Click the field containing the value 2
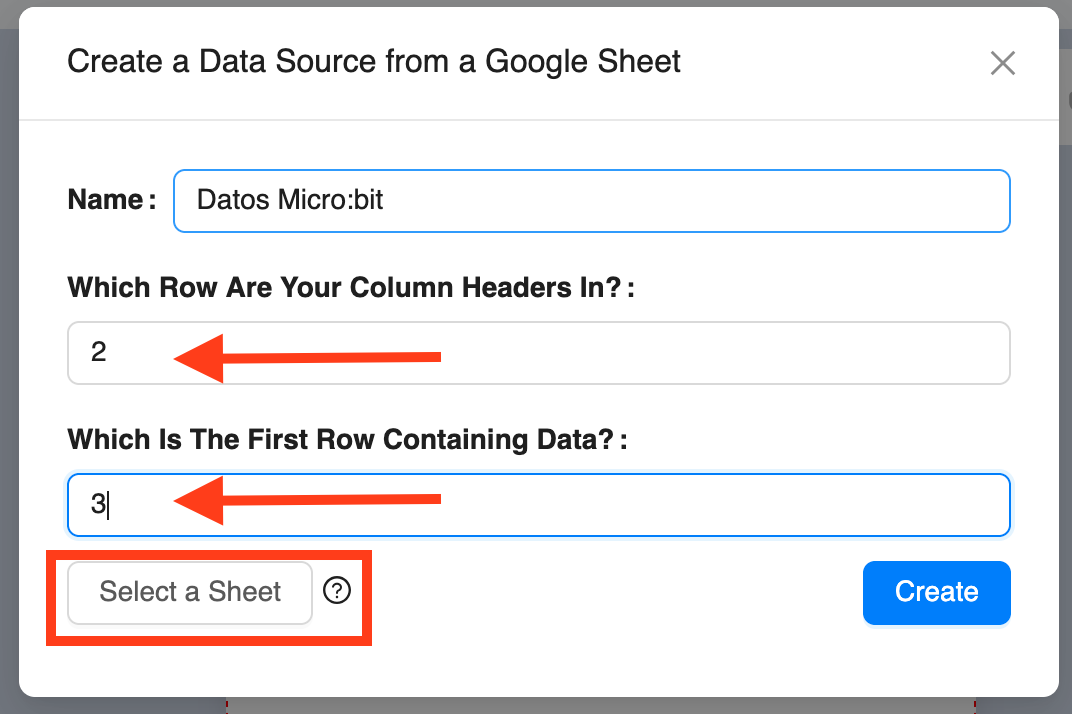Image resolution: width=1072 pixels, height=714 pixels. [539, 352]
